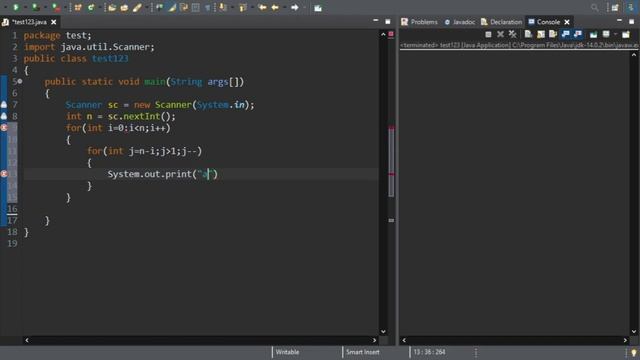Image resolution: width=640 pixels, height=360 pixels.
Task: Clear the Console with the page icon
Action: (x=528, y=34)
